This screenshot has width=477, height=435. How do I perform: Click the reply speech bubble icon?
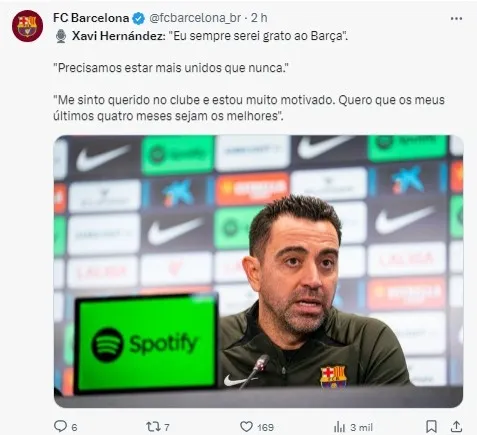tap(61, 426)
